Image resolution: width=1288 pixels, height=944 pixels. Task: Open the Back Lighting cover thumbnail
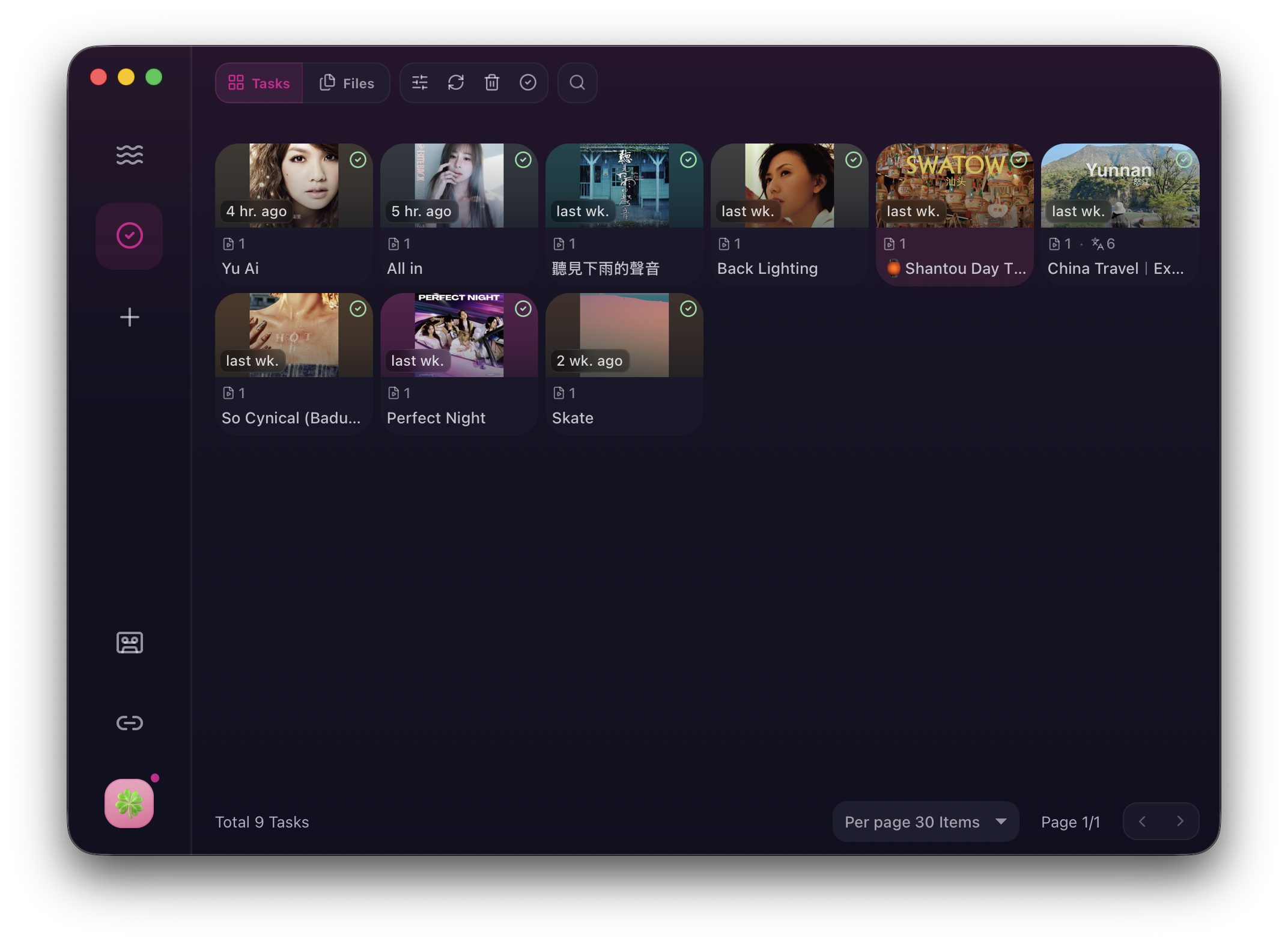(789, 186)
